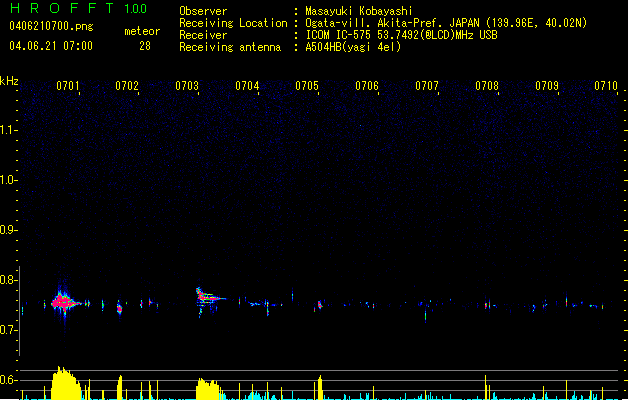Click the 0.8 kHz frequency tick label
629x400 pixels.
click(x=8, y=280)
